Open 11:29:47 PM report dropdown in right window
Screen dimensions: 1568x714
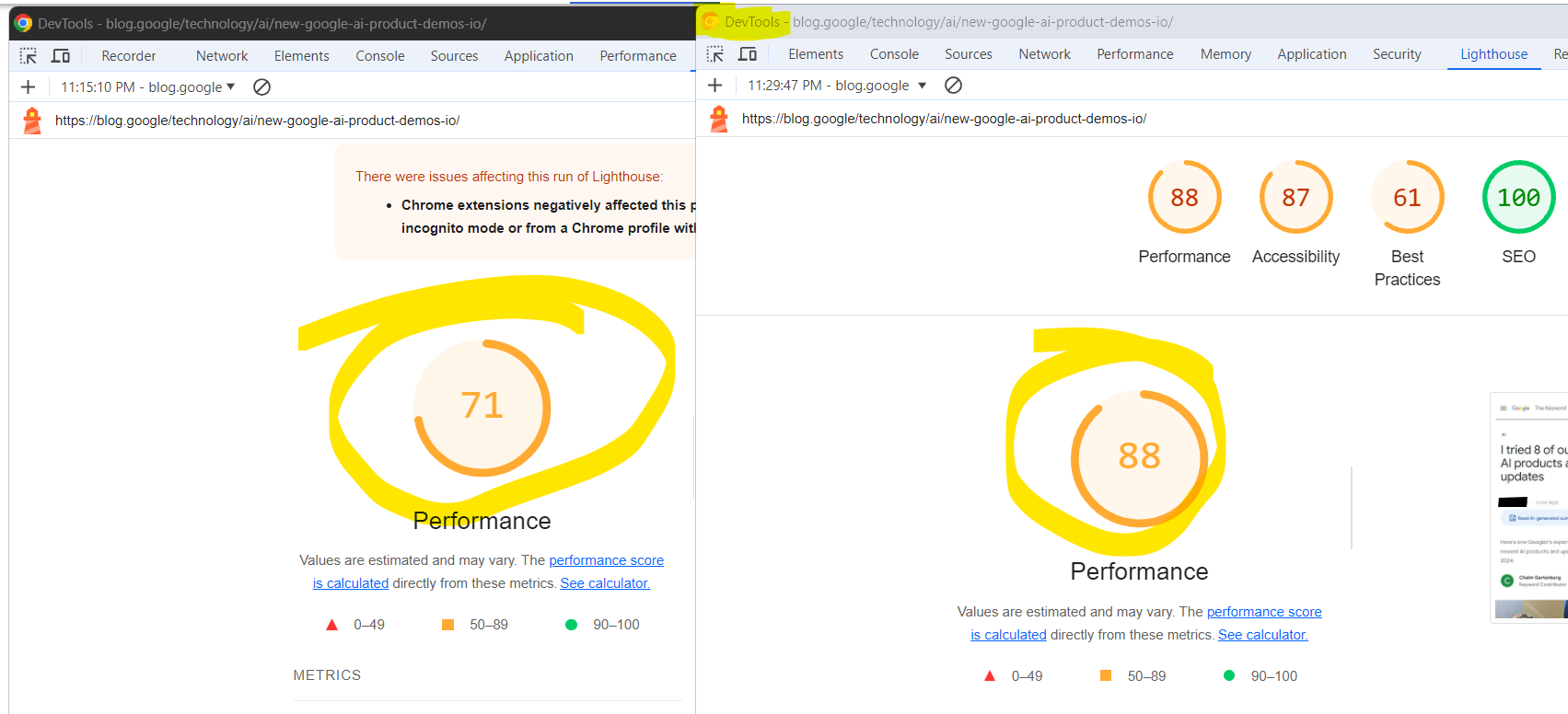pyautogui.click(x=837, y=85)
